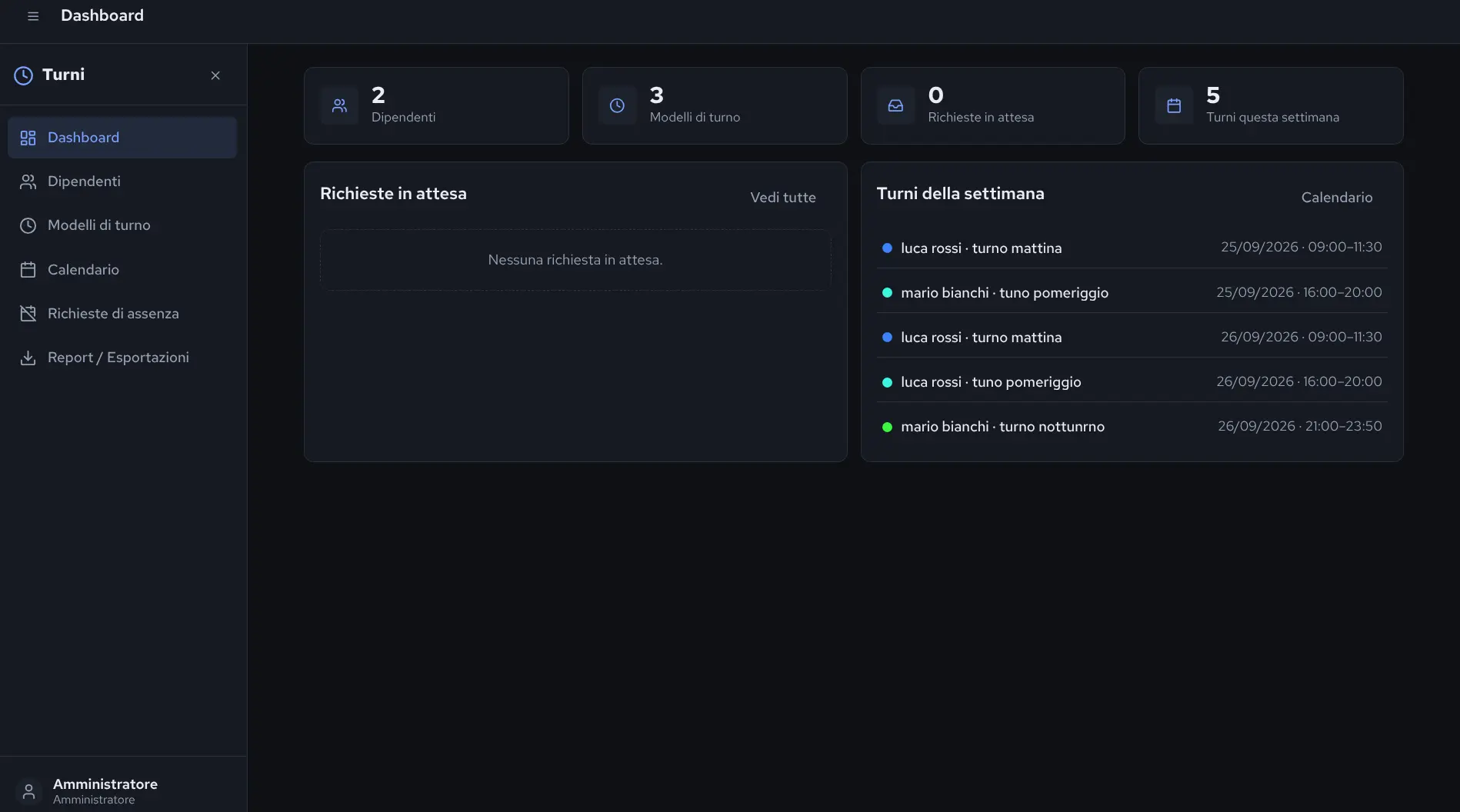This screenshot has height=812, width=1460.
Task: Click the people icon on Dipendenti card
Action: pyautogui.click(x=339, y=106)
